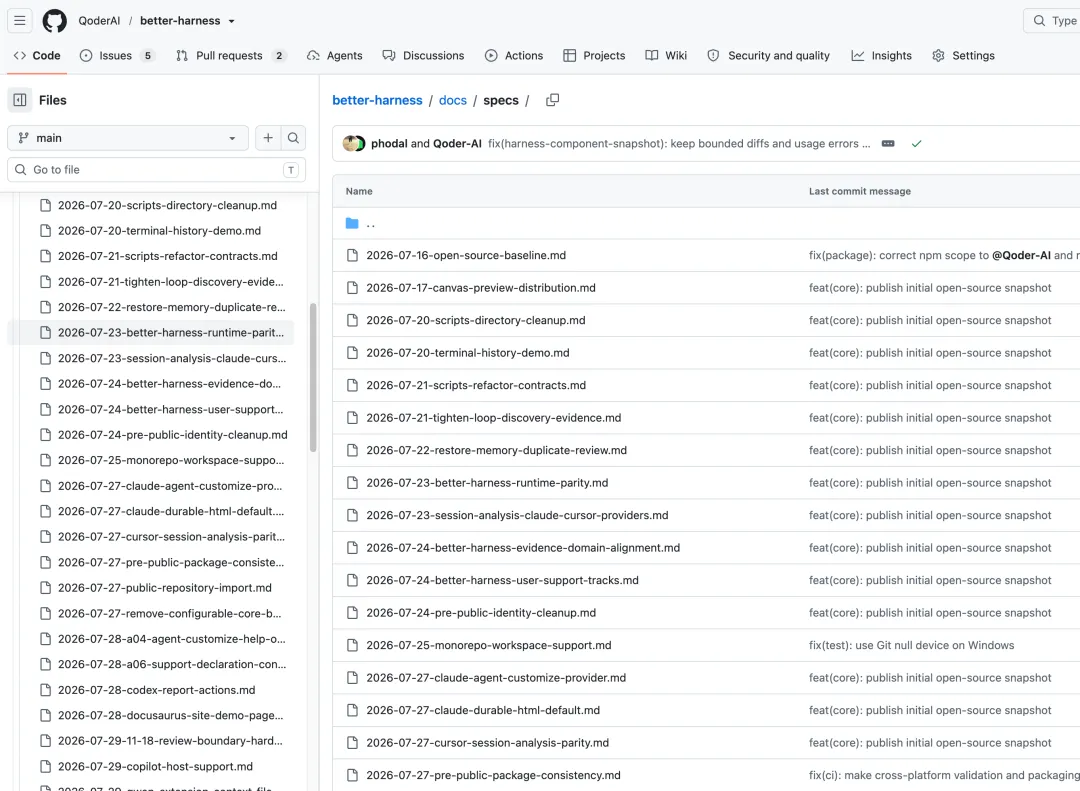Open Qoder-AI co-author link
The height and width of the screenshot is (791, 1080).
point(457,143)
